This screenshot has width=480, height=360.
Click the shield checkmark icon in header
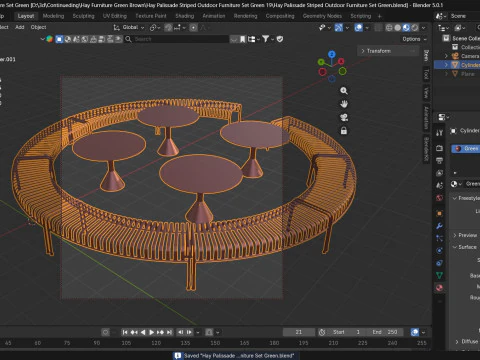[x=280, y=39]
